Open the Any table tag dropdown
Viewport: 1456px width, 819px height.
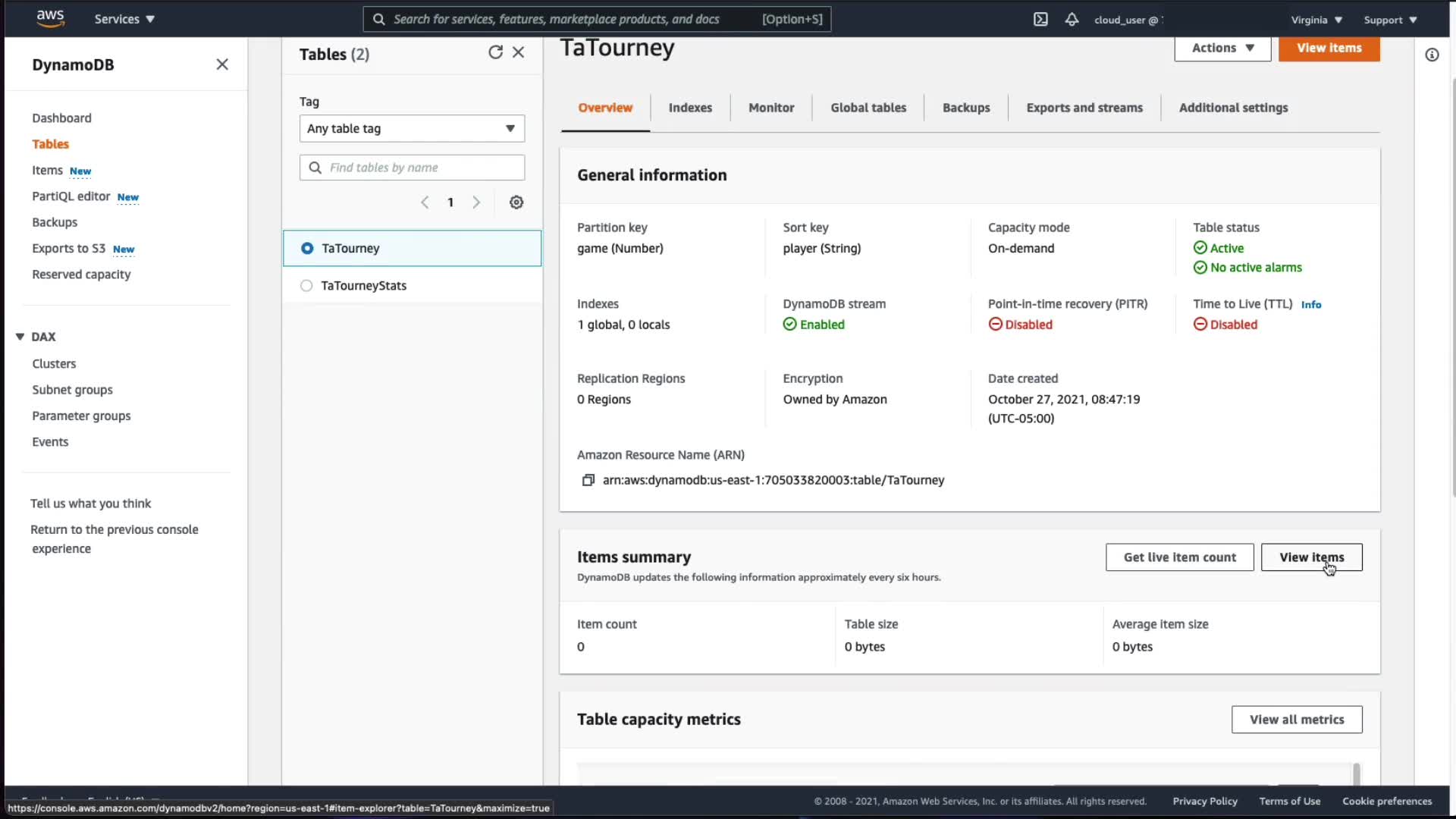[x=412, y=129]
